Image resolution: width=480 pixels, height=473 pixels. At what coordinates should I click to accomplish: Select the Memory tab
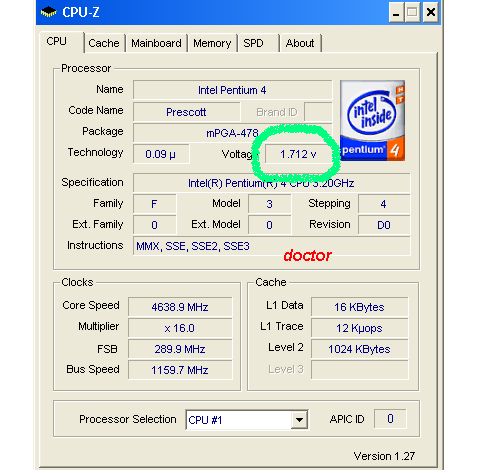212,43
